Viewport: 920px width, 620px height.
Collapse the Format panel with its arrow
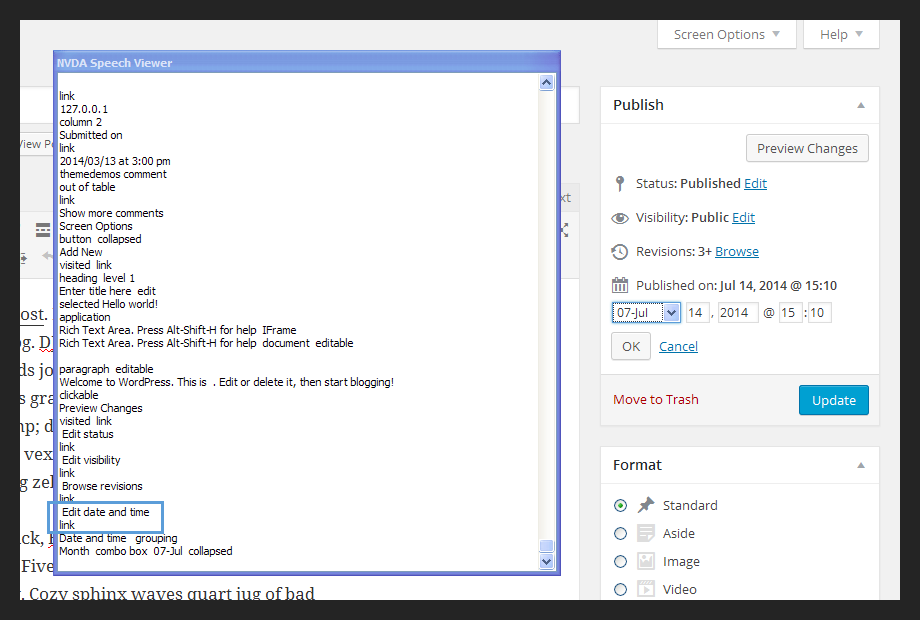[861, 466]
